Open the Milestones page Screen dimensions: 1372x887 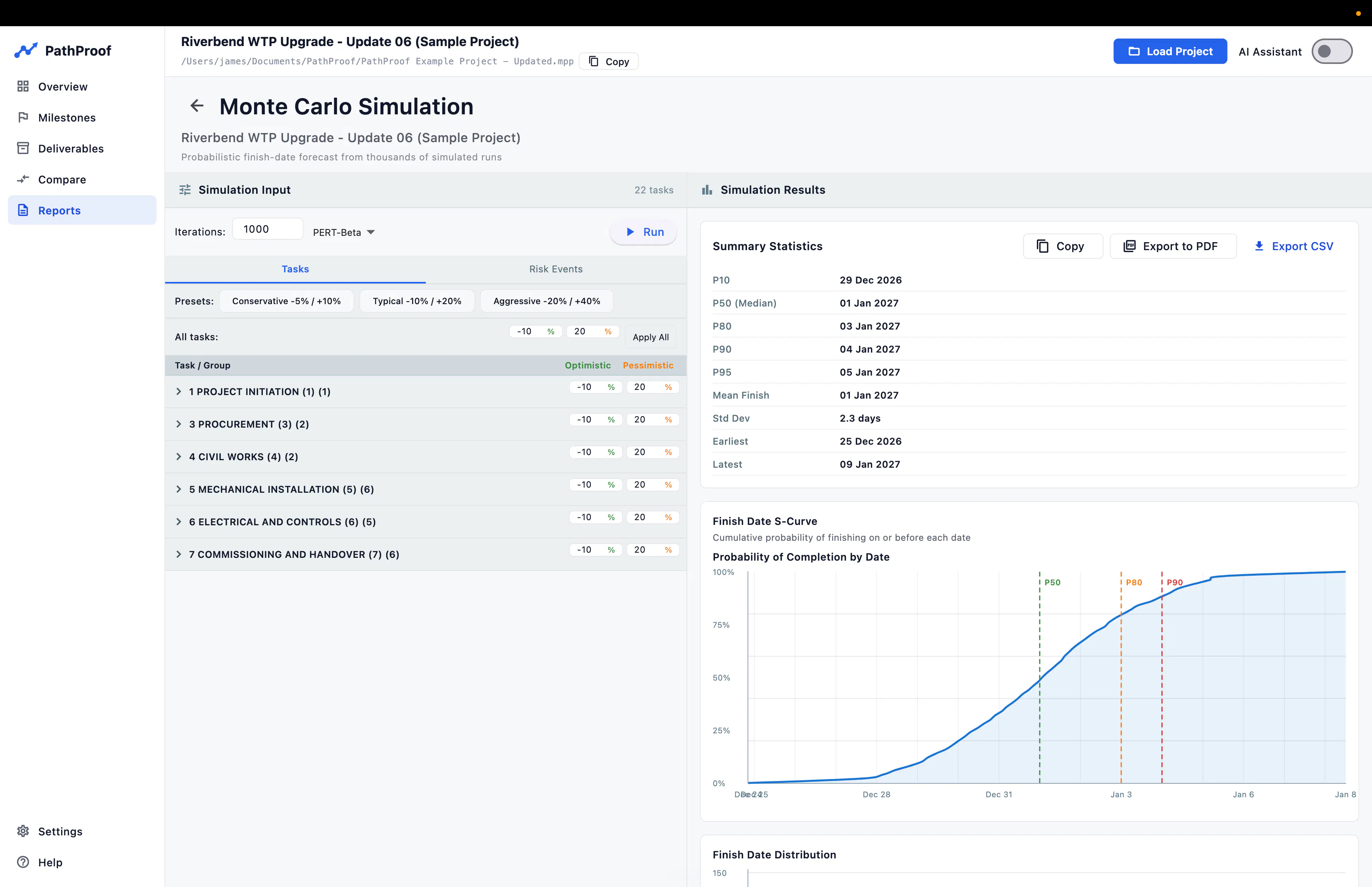[82, 118]
